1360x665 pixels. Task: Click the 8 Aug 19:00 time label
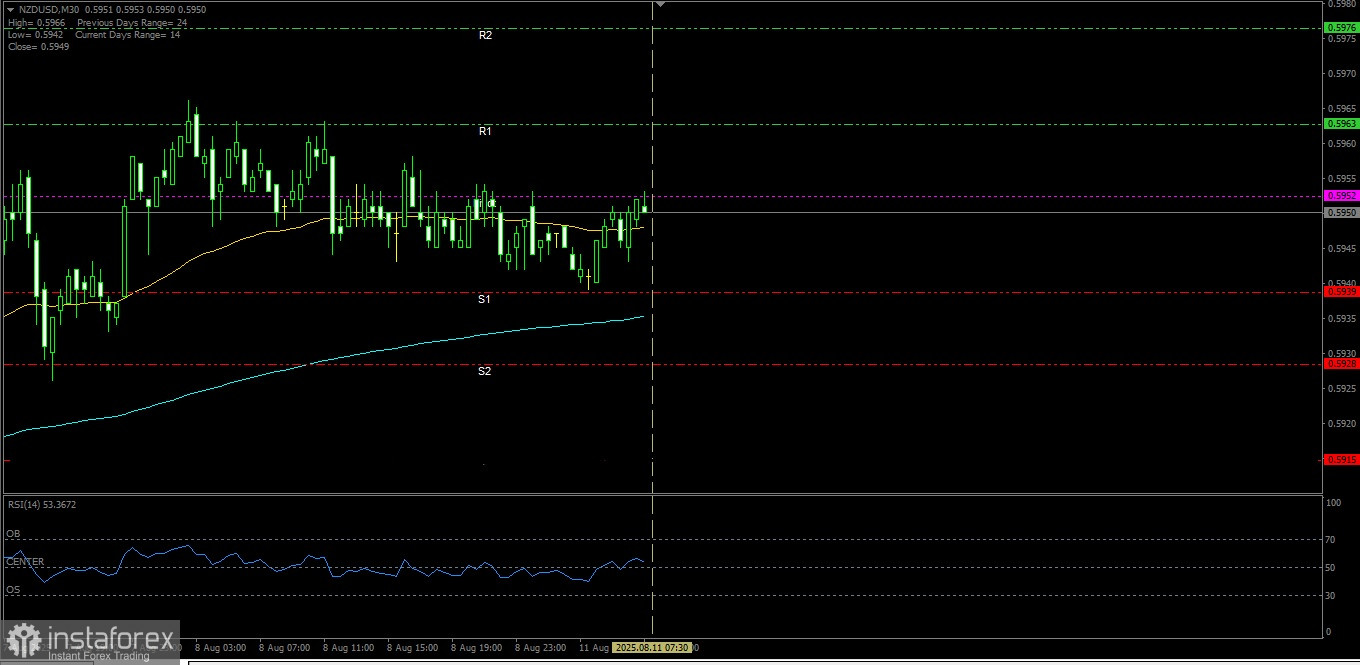[x=476, y=648]
